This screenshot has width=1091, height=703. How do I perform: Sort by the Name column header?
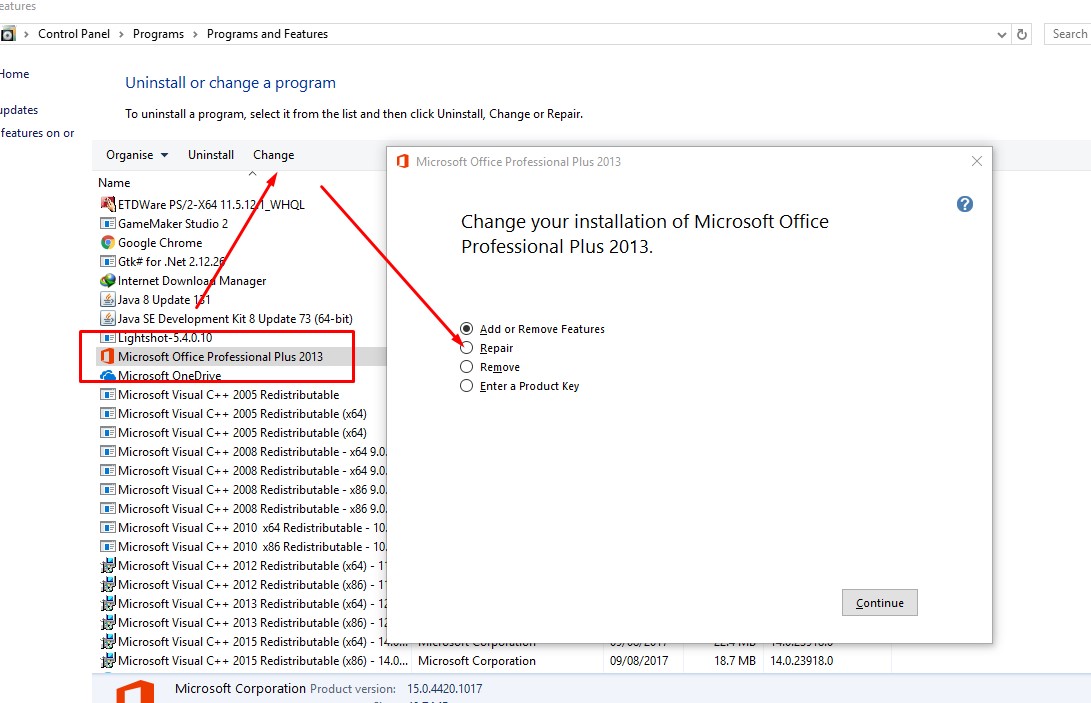point(114,183)
